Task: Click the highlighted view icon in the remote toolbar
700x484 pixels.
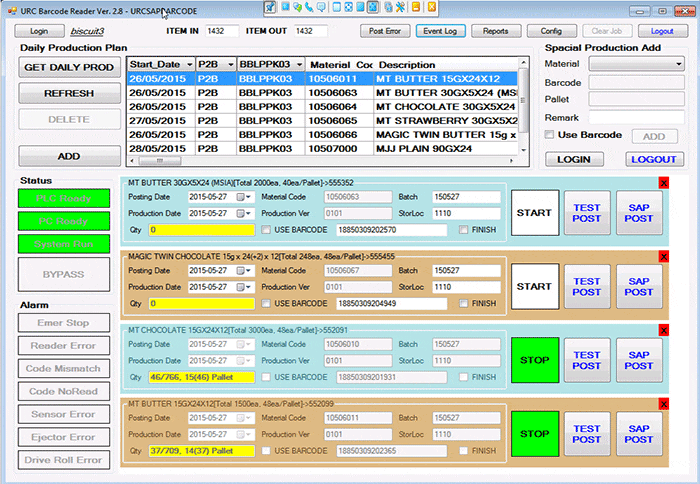Action: (x=373, y=7)
